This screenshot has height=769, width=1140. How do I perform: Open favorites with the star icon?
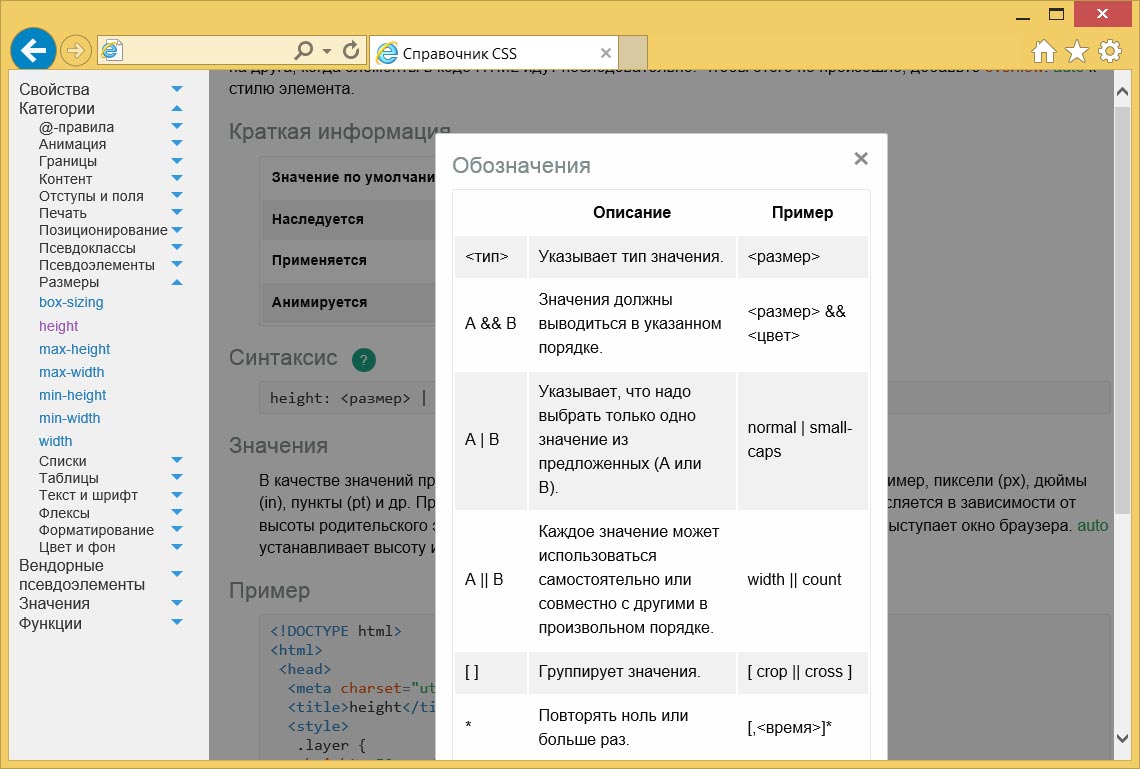pos(1077,51)
